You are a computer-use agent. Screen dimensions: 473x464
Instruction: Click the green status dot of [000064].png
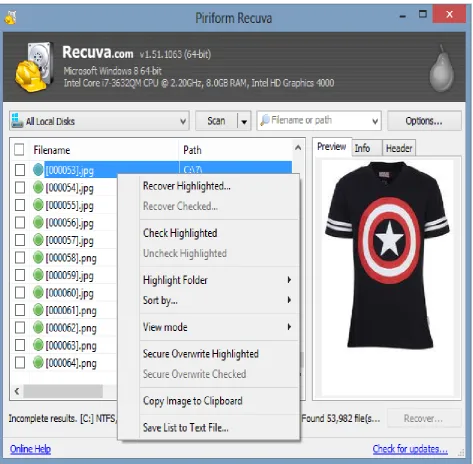pos(38,362)
